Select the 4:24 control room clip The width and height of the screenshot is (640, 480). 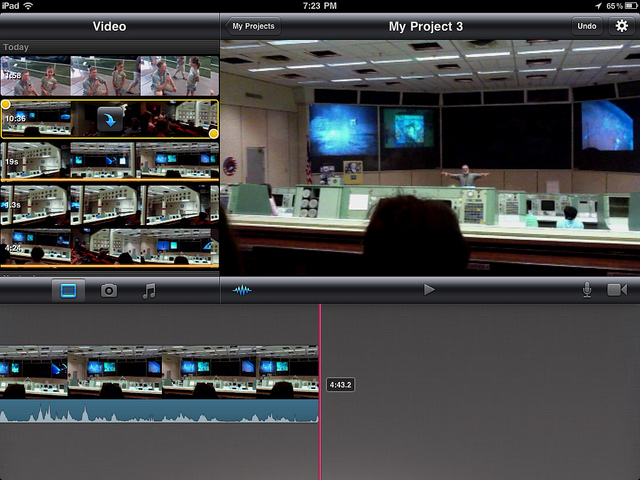click(x=109, y=248)
